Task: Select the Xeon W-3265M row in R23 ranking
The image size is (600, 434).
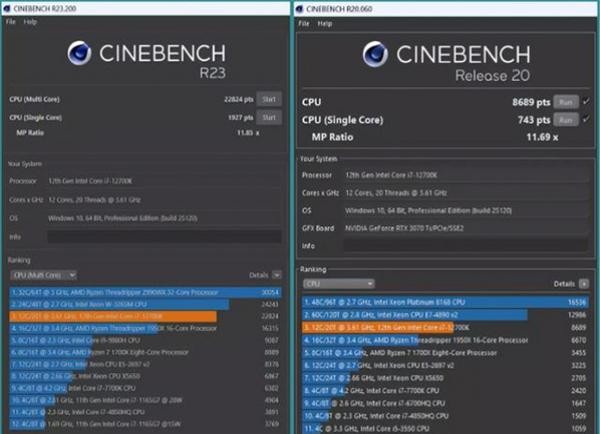Action: (x=145, y=304)
